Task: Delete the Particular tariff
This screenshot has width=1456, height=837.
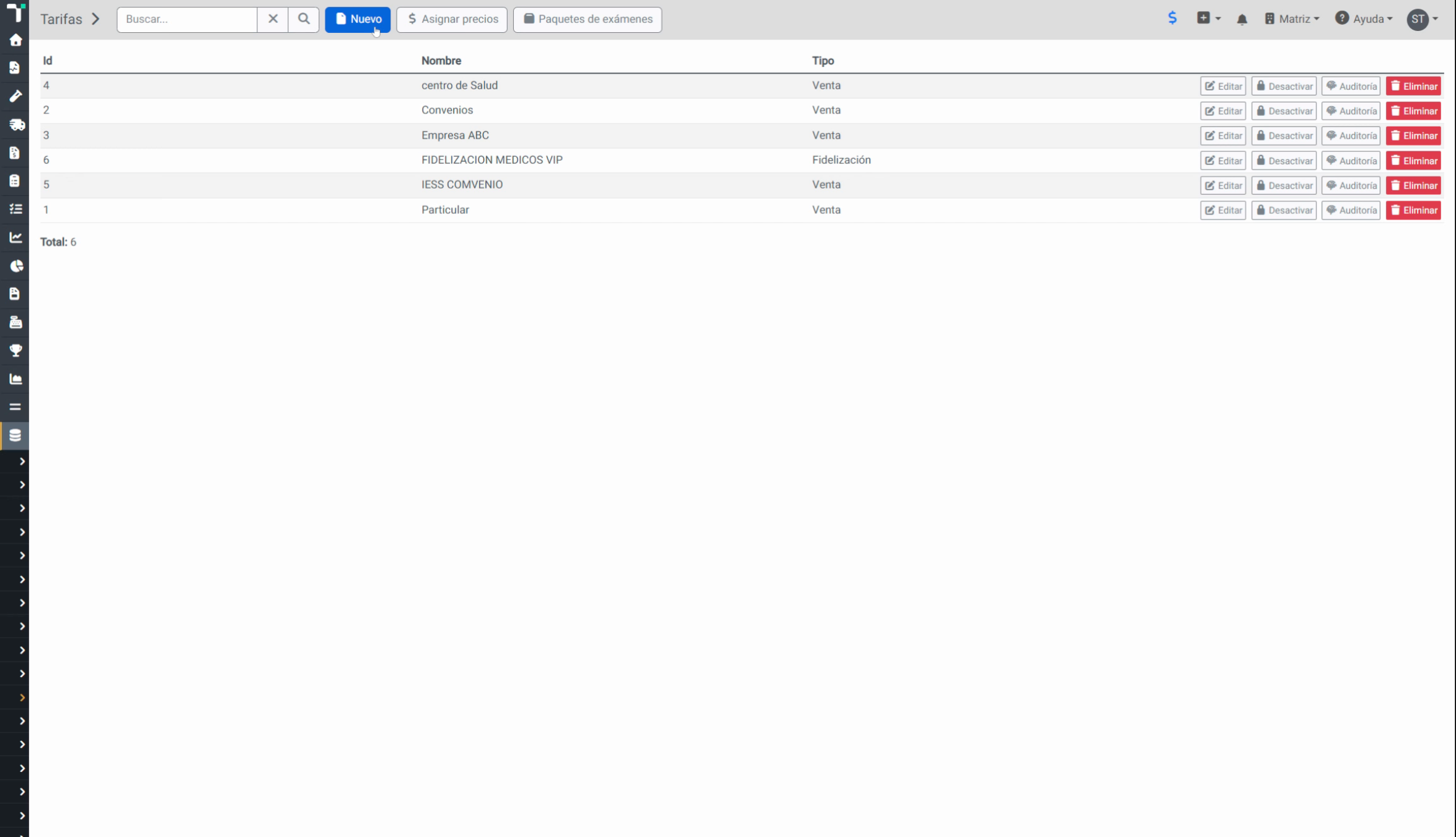Action: [x=1413, y=210]
